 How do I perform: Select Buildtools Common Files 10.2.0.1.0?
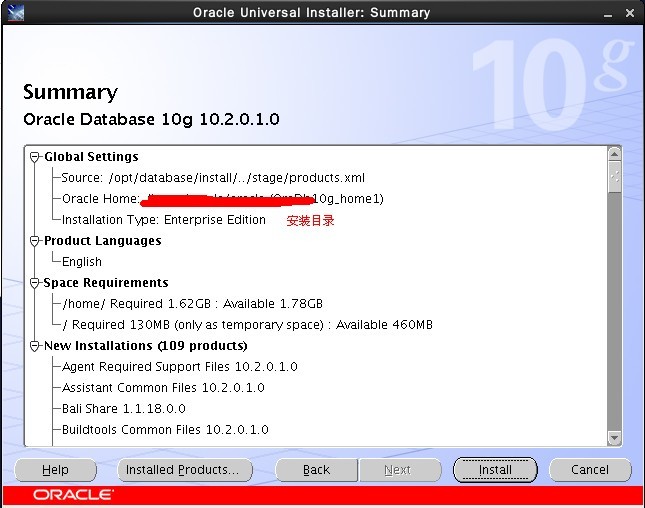[x=165, y=429]
